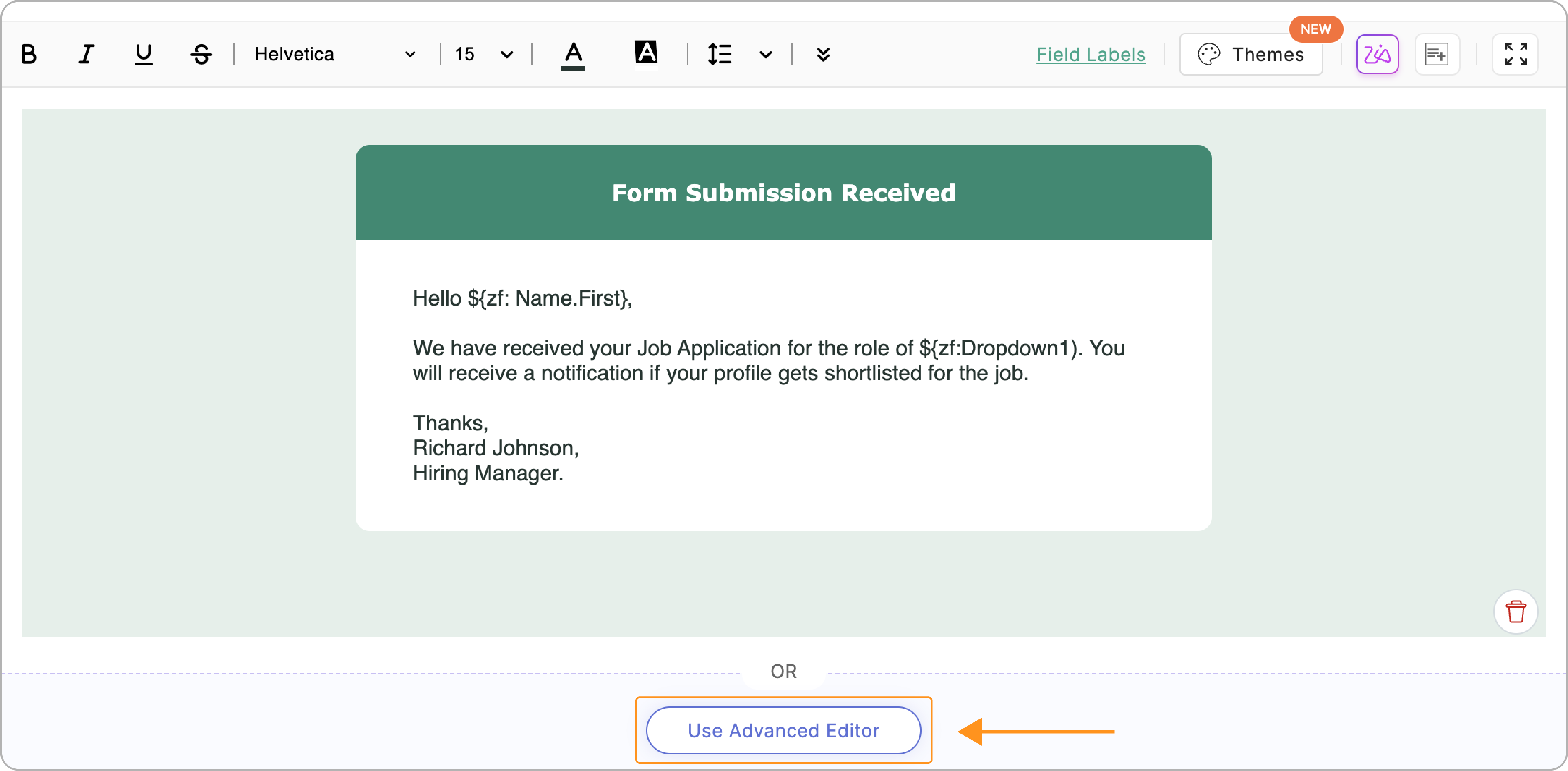Click the Job Application paragraph text

768,361
